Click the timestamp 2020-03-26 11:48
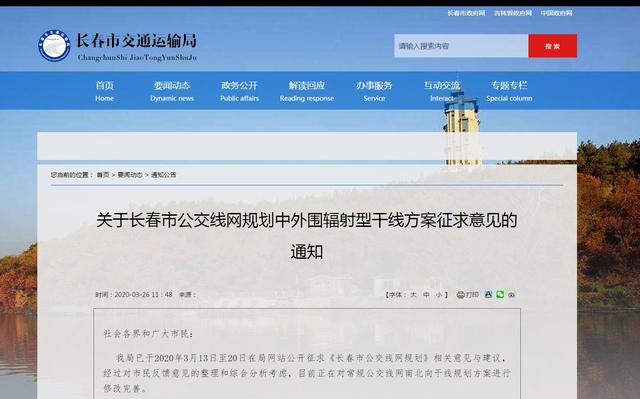 click(x=143, y=295)
